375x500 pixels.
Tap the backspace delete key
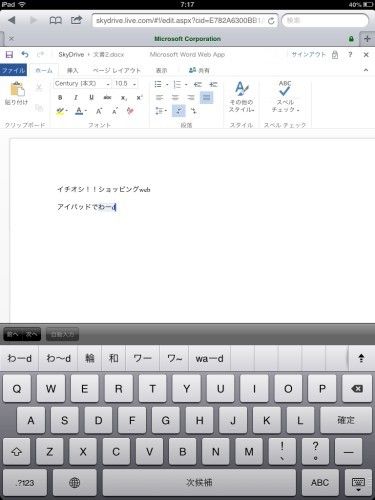click(x=357, y=388)
